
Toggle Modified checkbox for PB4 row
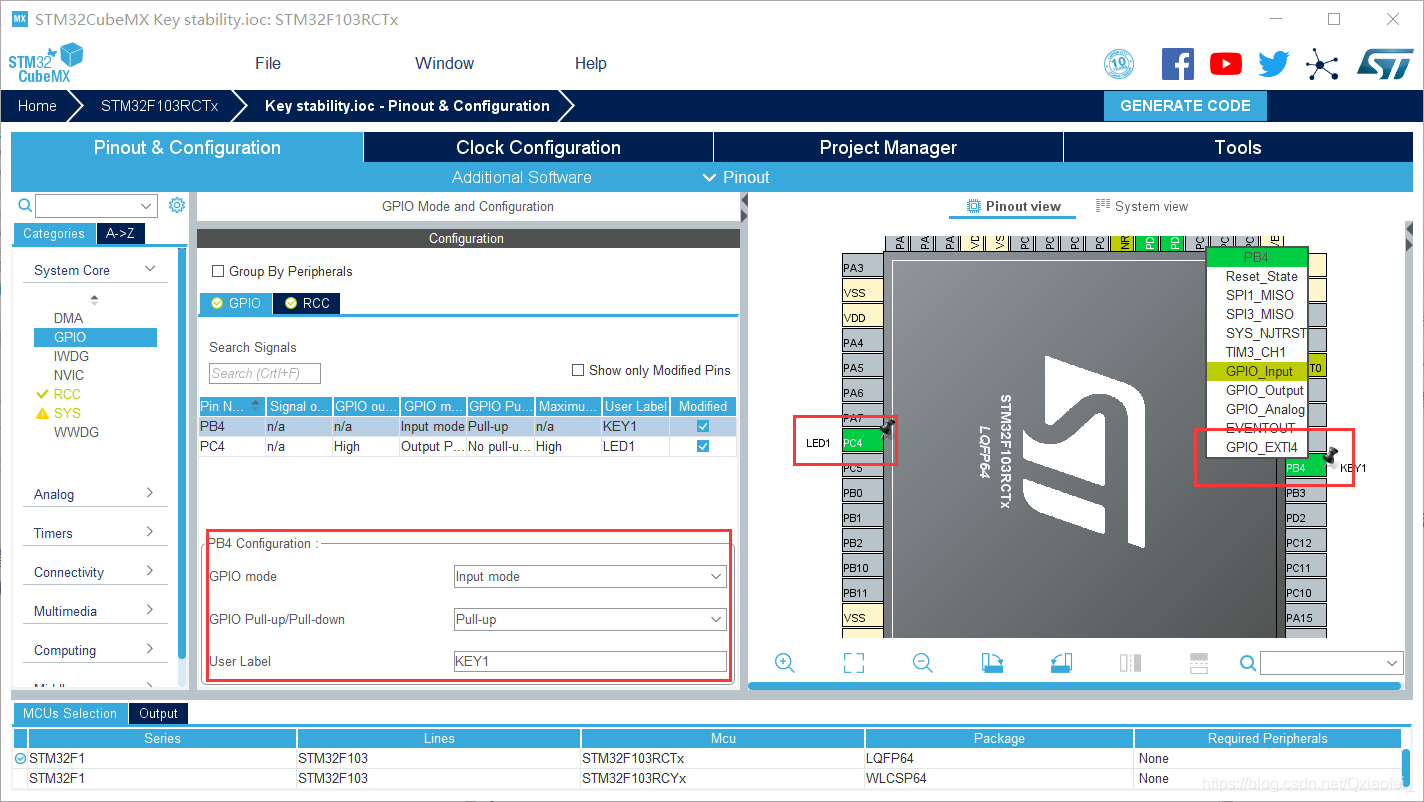[x=703, y=426]
